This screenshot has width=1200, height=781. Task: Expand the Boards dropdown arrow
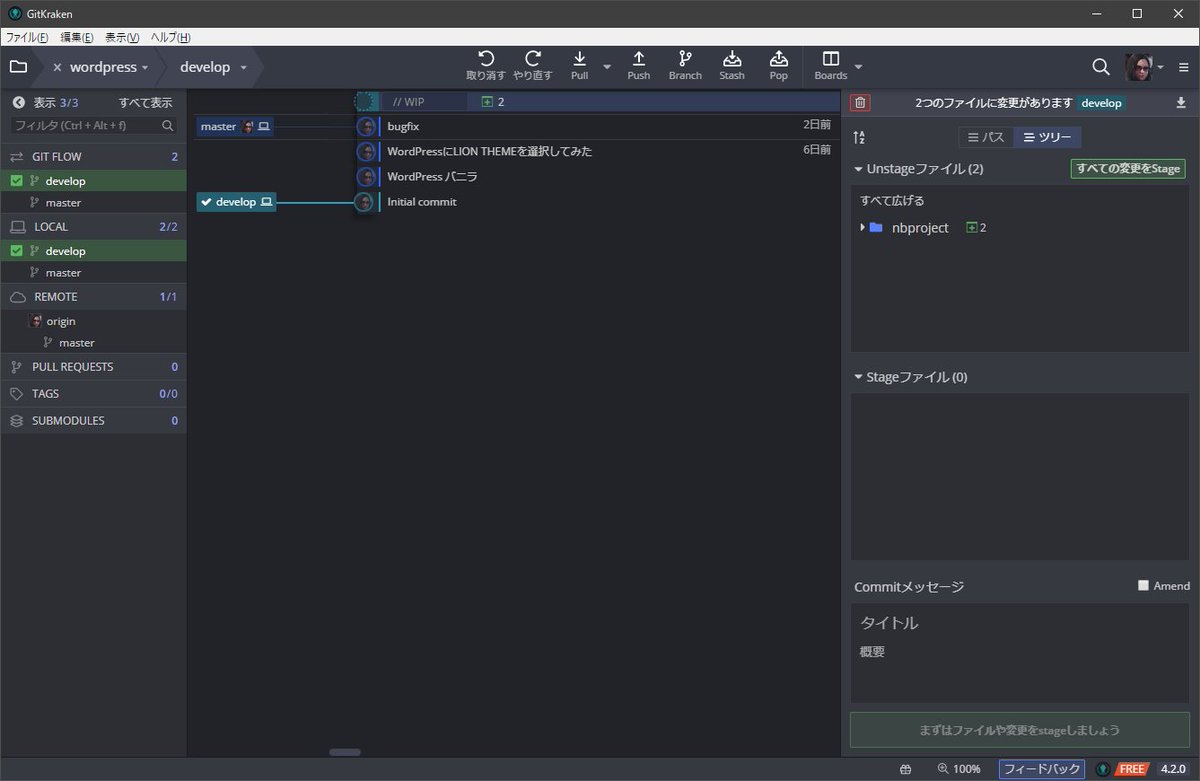858,67
